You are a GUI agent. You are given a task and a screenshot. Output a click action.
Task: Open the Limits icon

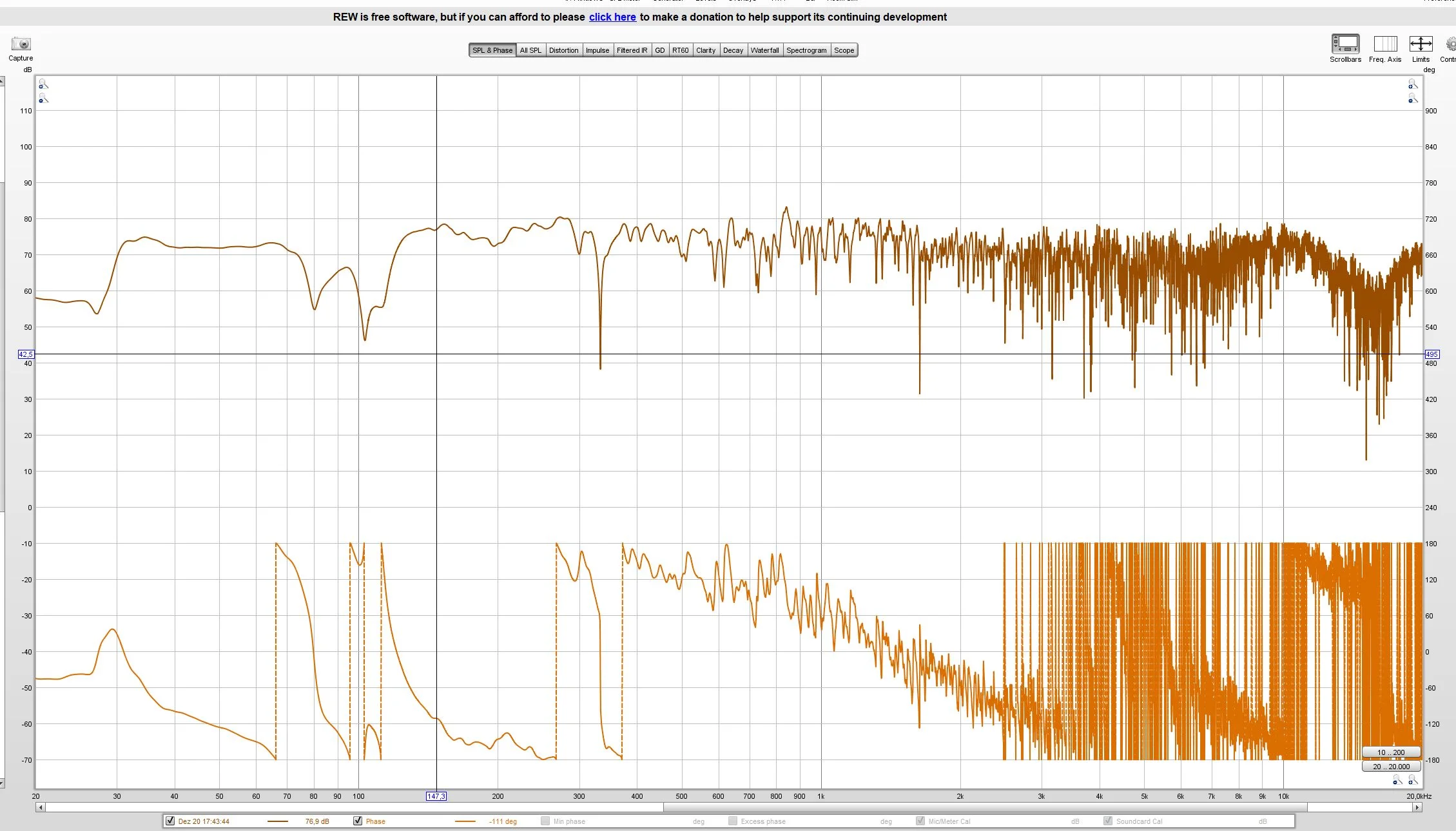click(x=1421, y=44)
